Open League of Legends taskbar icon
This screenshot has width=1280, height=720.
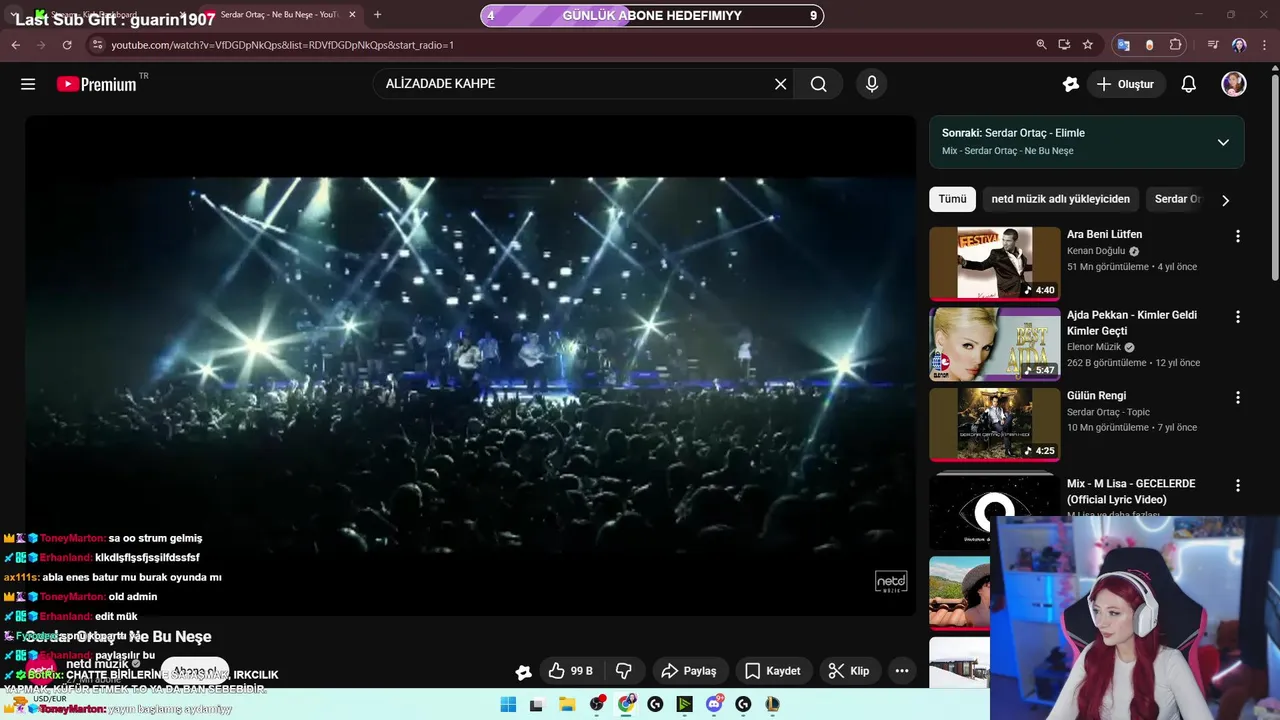point(772,704)
